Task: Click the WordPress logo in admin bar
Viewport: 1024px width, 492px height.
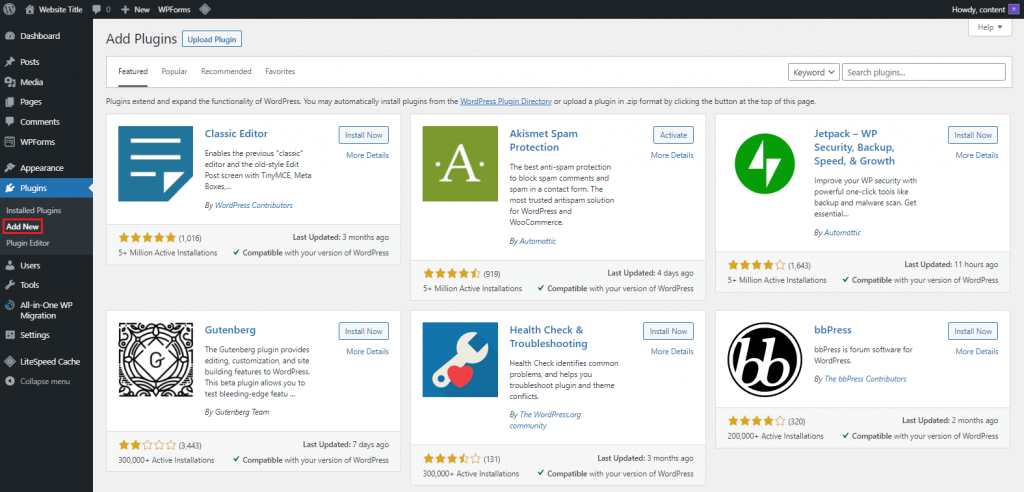Action: (11, 9)
